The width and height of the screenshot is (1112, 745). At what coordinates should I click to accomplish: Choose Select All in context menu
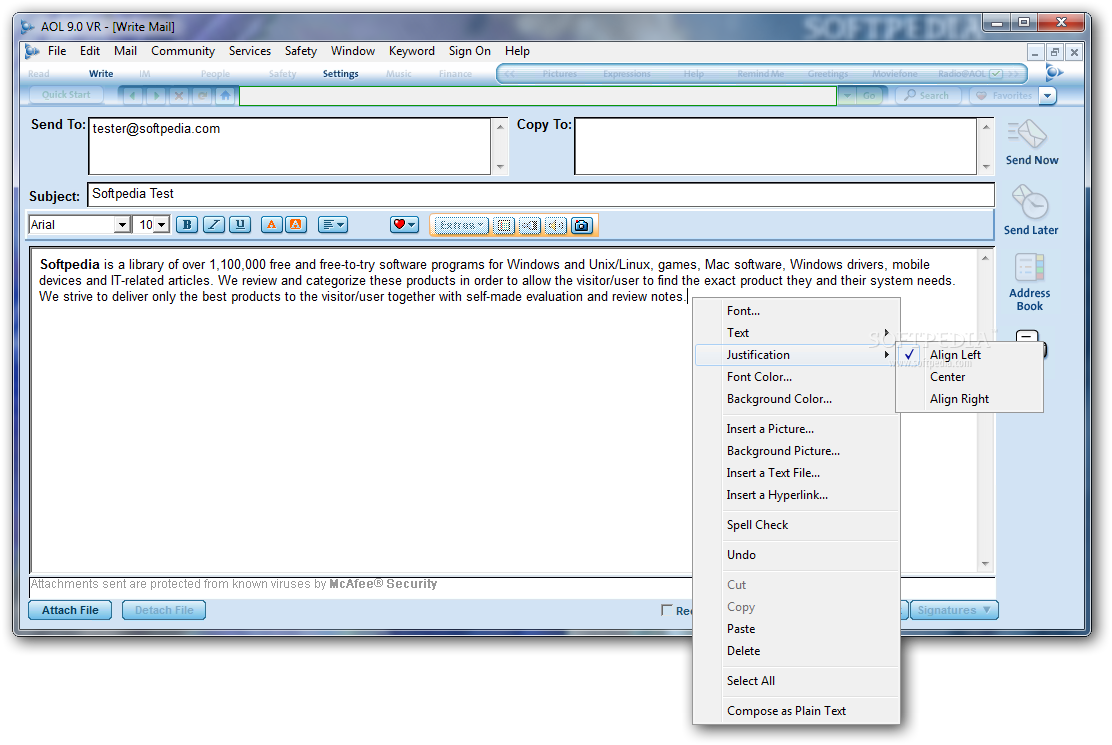click(797, 681)
